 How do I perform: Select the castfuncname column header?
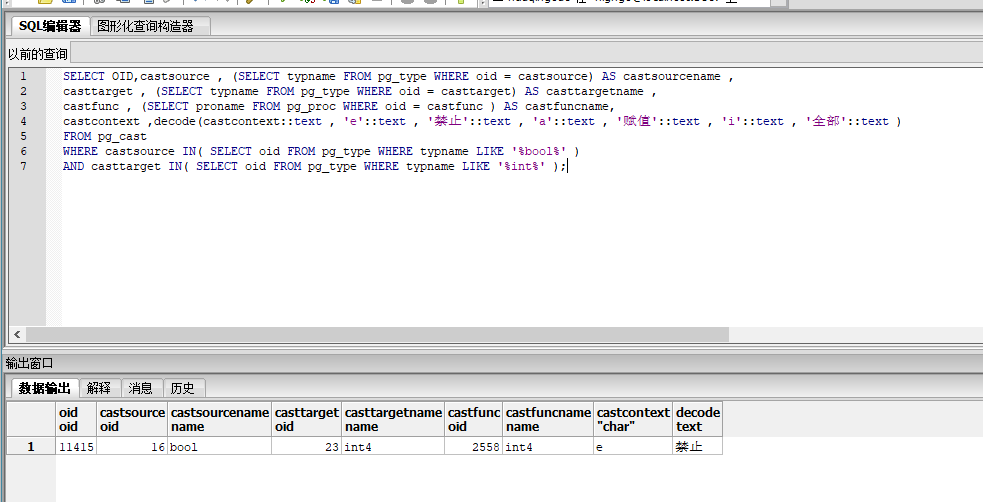point(548,419)
